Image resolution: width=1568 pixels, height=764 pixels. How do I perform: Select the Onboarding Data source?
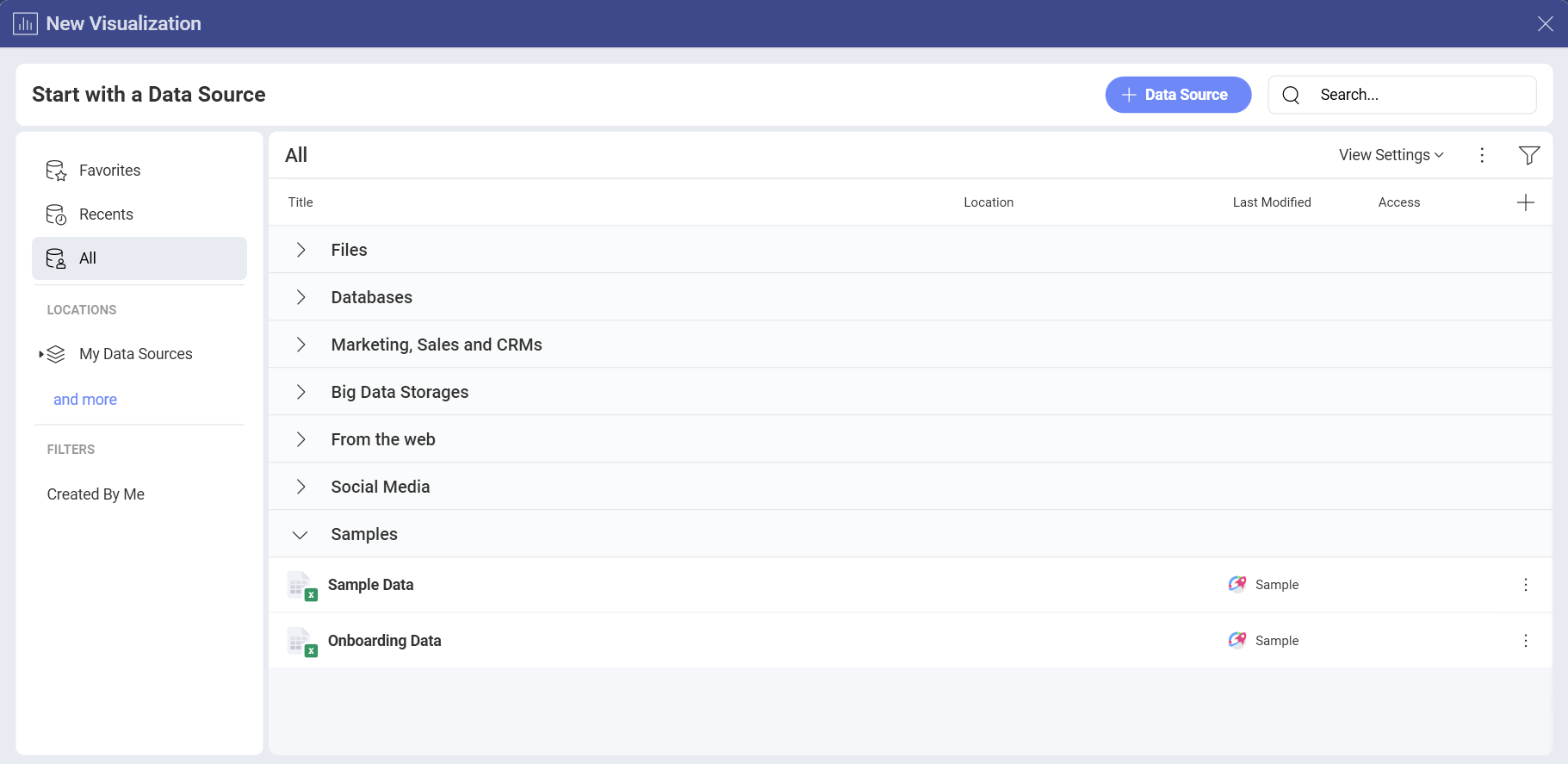384,641
